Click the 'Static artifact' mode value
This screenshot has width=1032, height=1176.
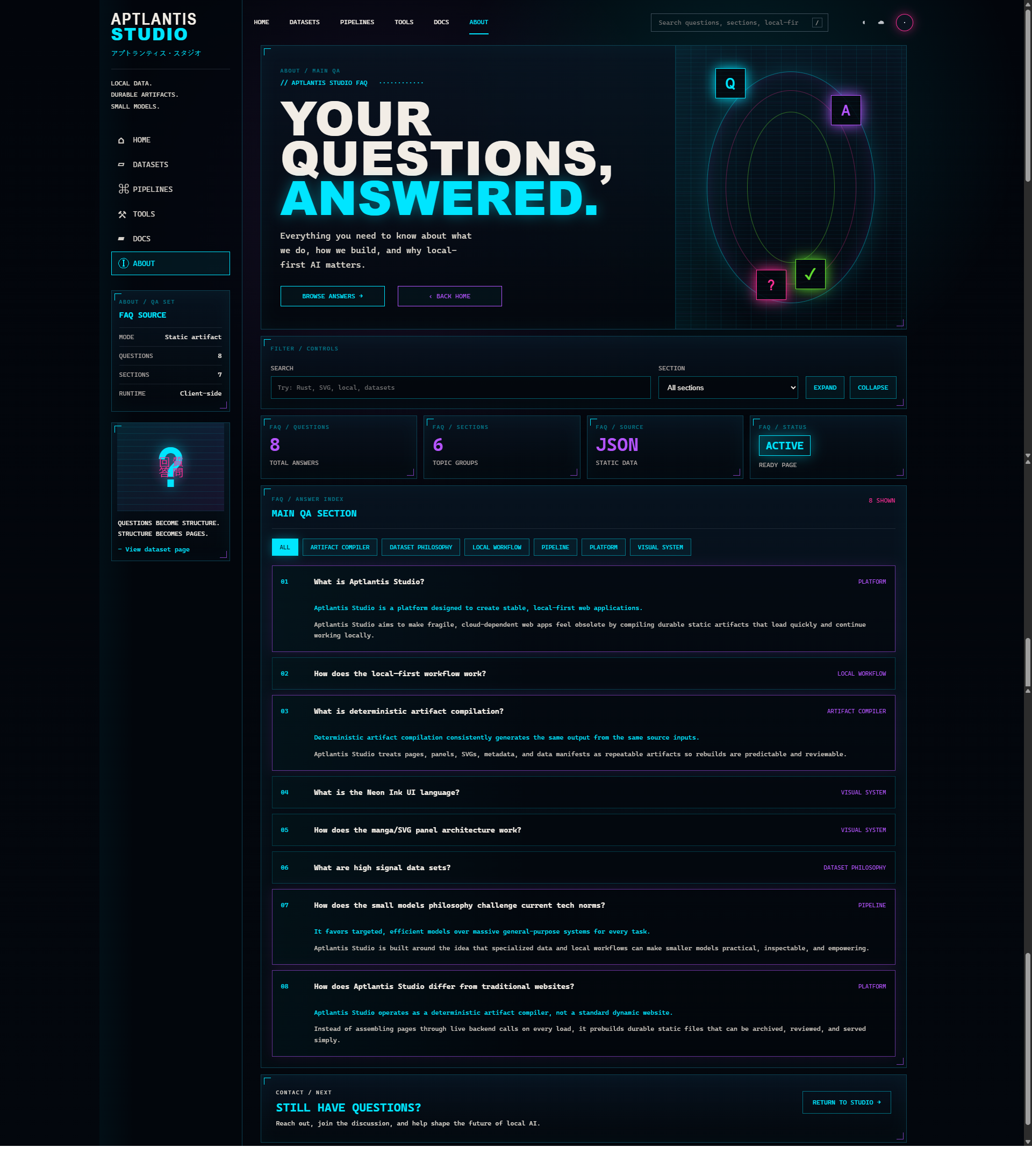[193, 338]
